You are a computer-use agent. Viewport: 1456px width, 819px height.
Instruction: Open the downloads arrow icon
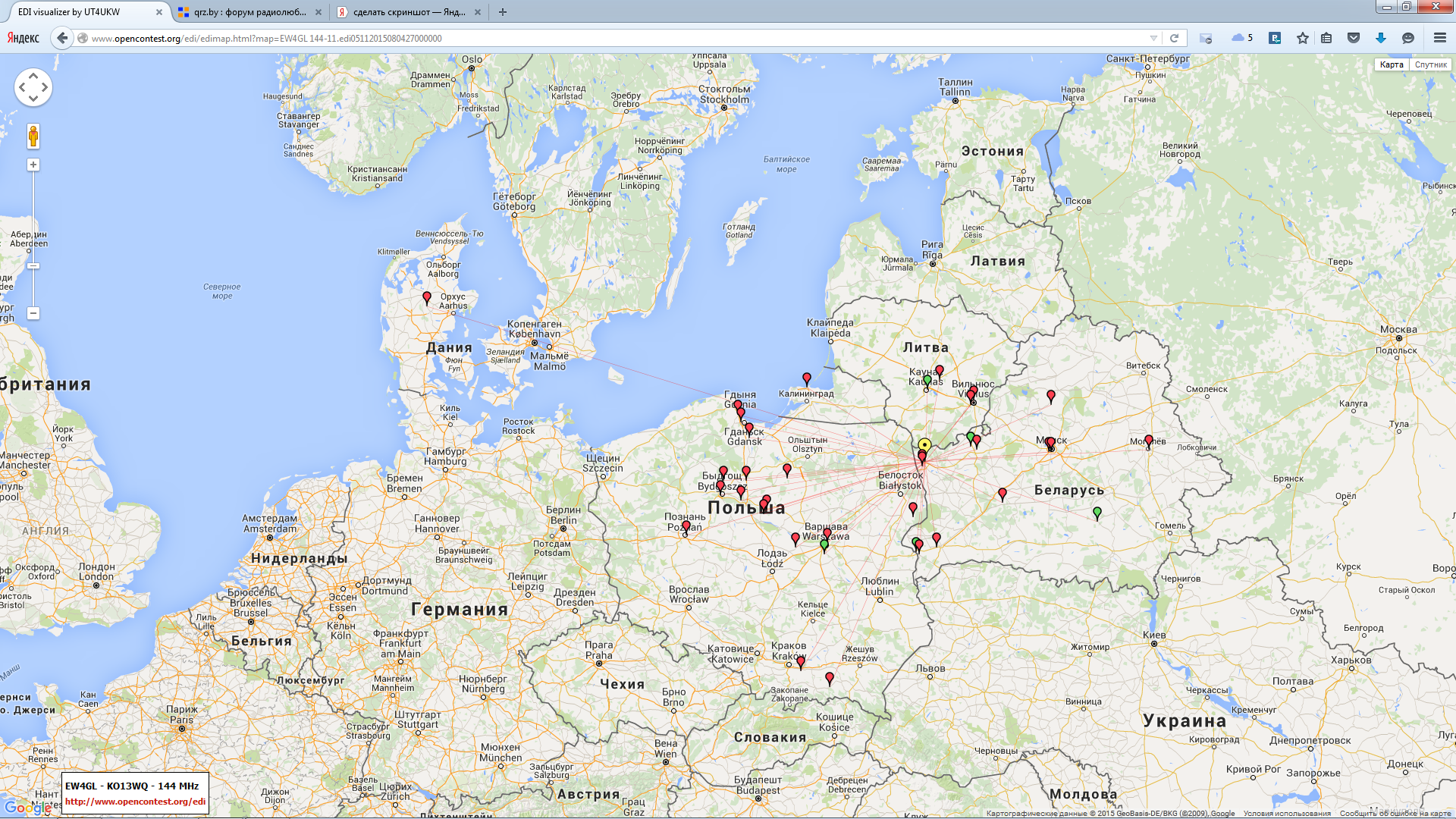1381,38
